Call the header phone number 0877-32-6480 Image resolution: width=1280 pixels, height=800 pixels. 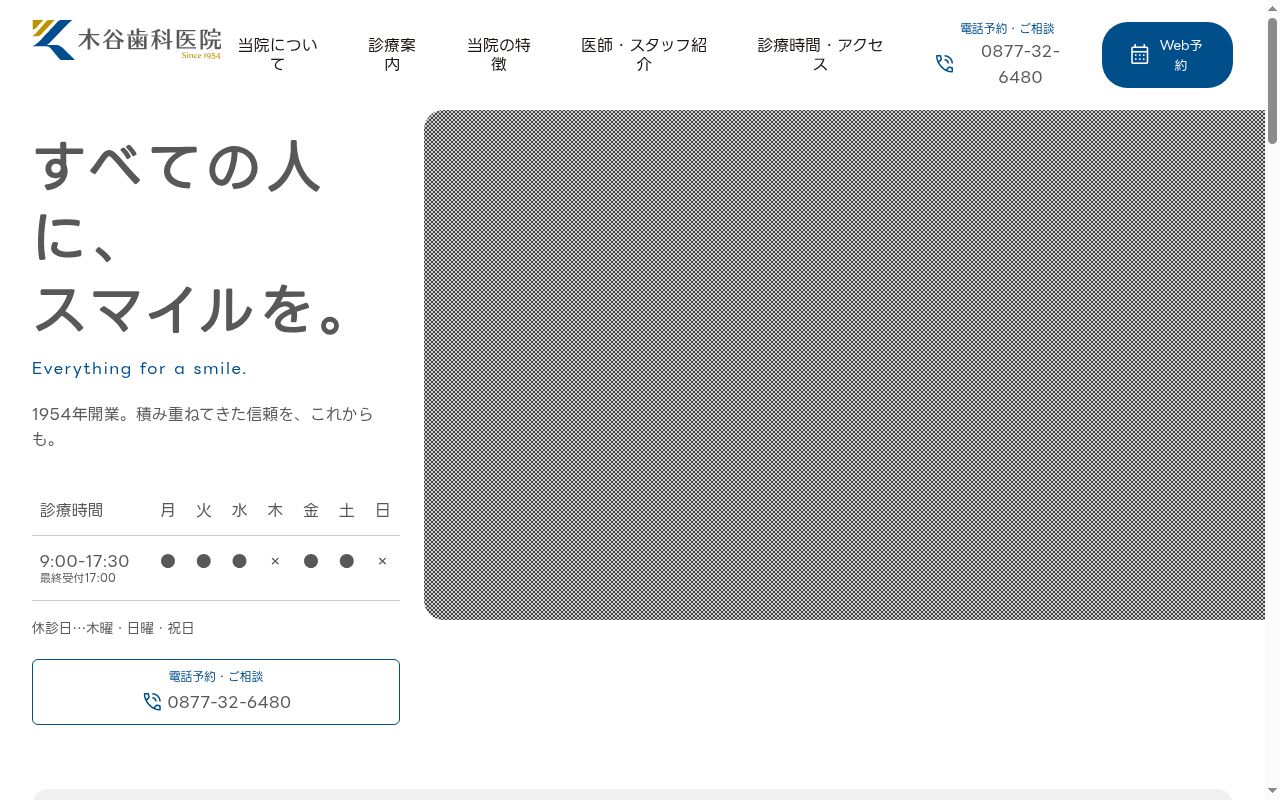[1020, 64]
